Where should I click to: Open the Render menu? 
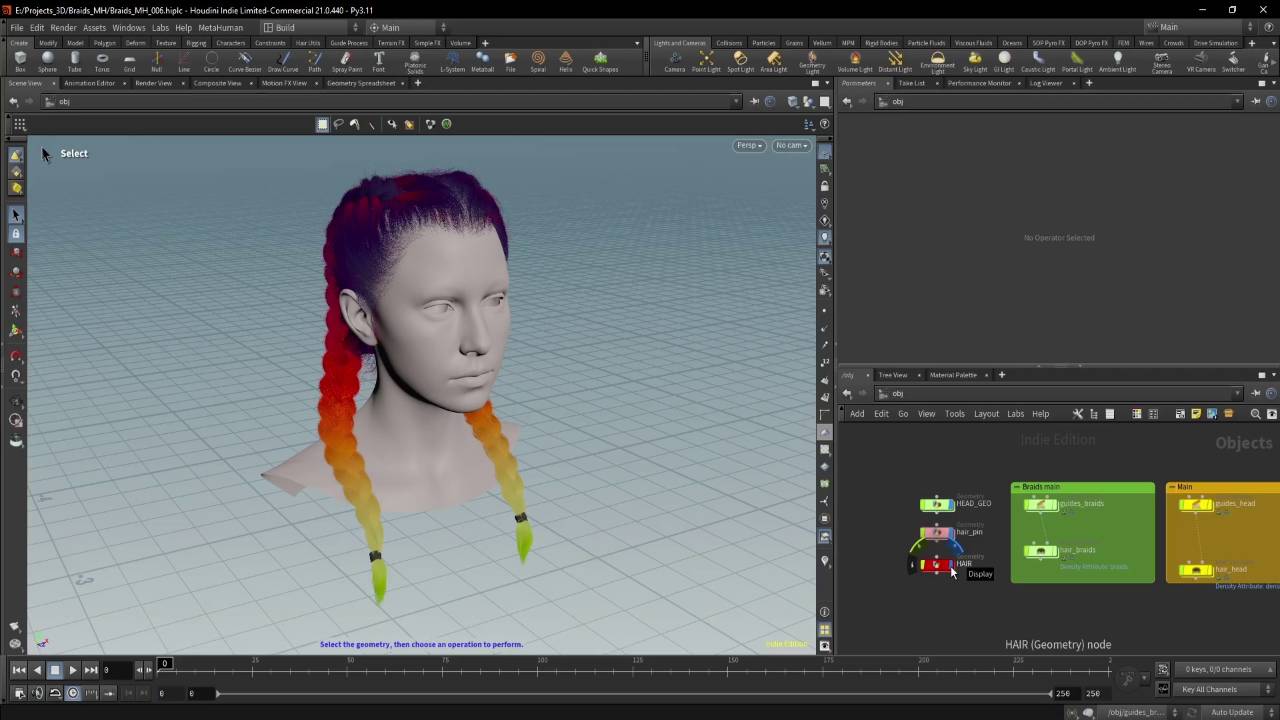point(63,28)
